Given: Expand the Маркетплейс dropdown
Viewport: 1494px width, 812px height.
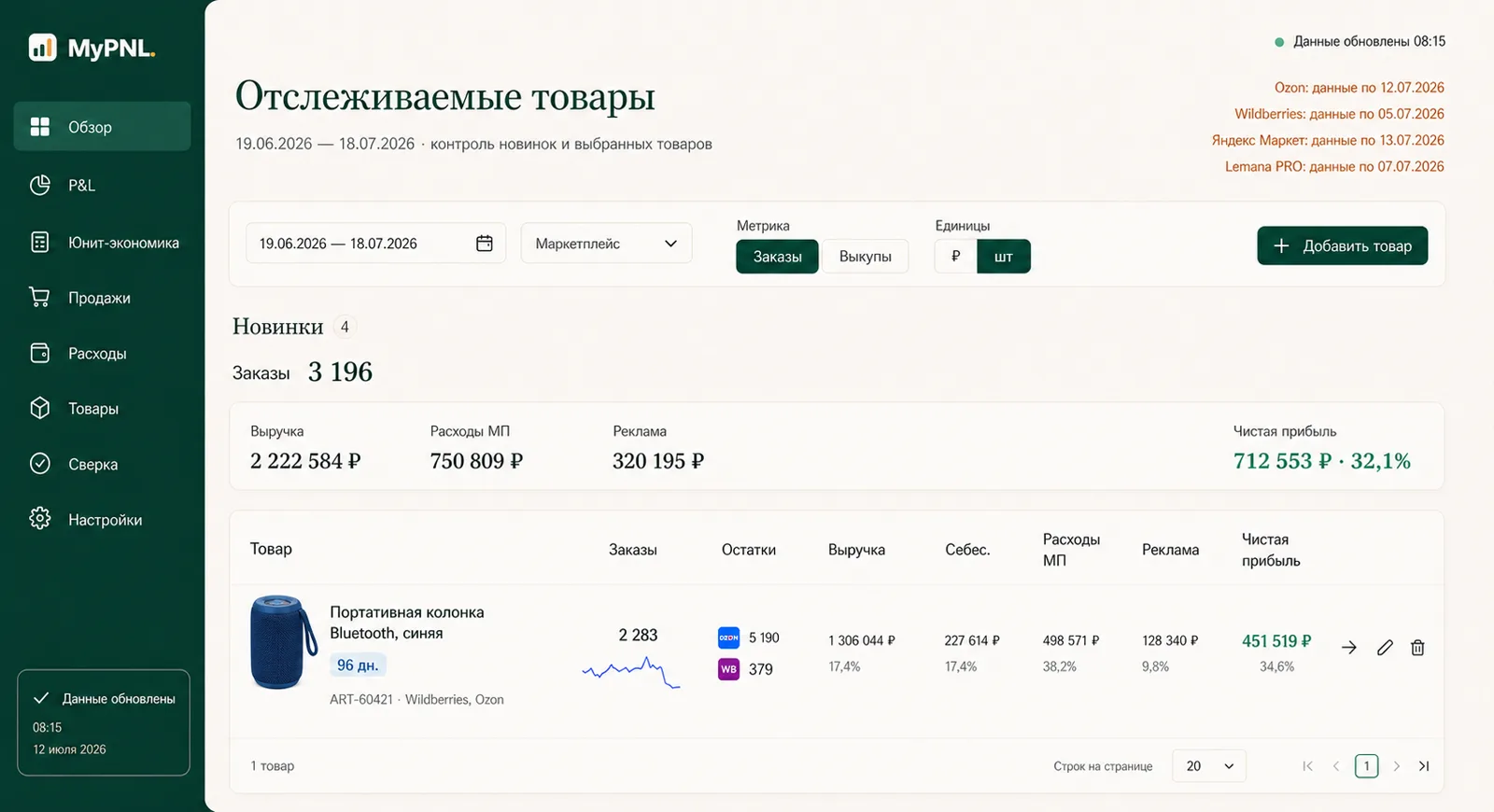Looking at the screenshot, I should [606, 243].
